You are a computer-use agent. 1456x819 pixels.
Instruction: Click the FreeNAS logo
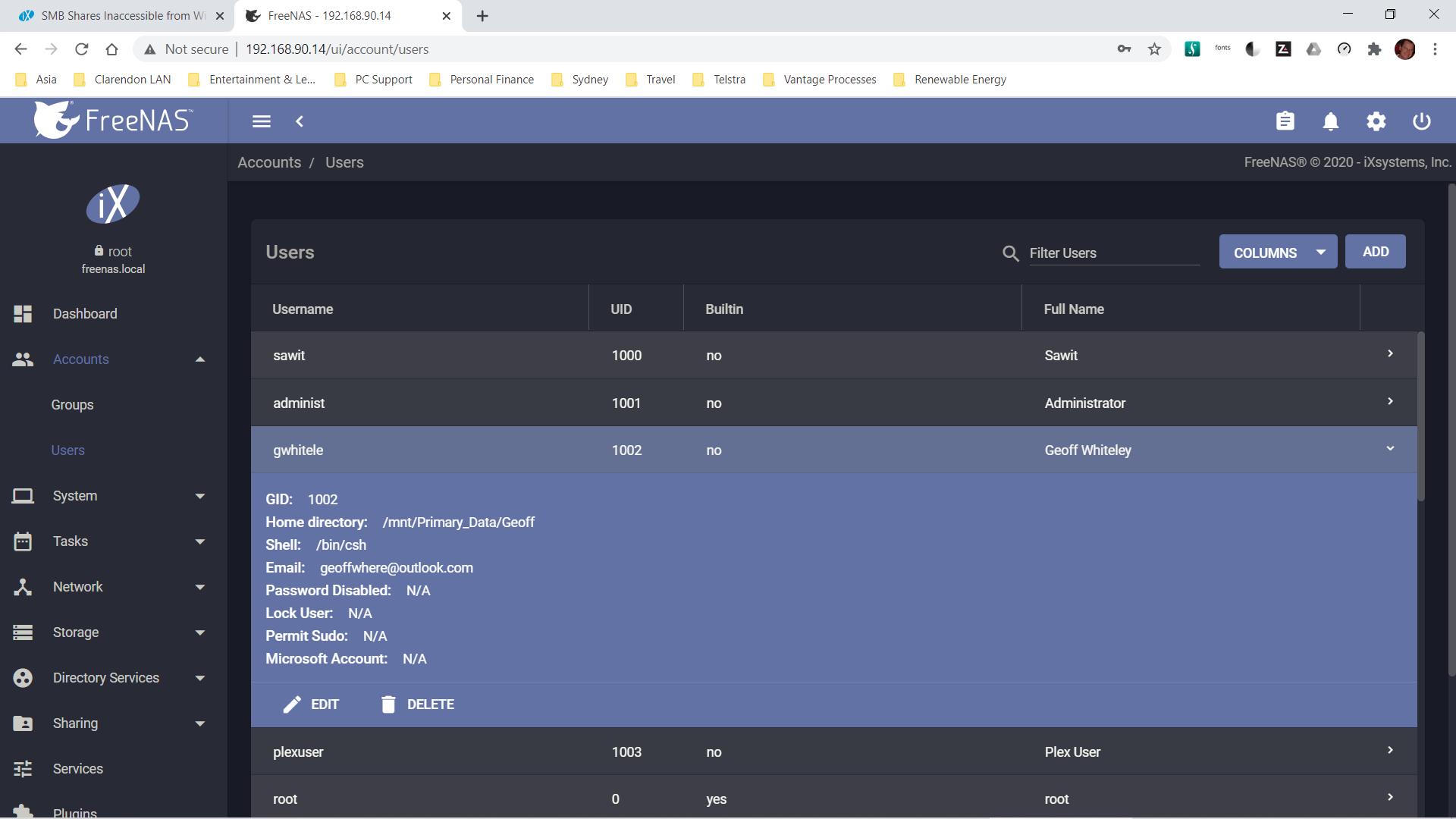click(114, 120)
